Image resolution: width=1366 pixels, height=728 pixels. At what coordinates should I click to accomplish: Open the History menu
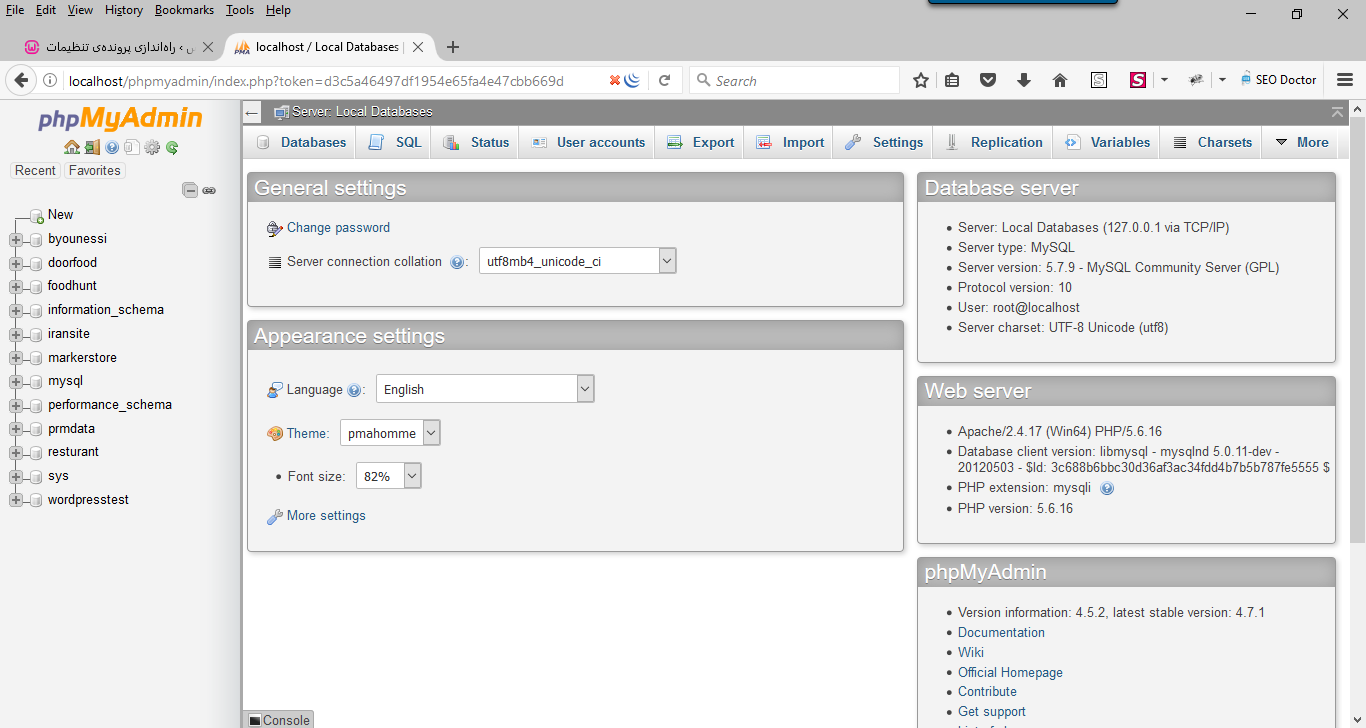(x=124, y=10)
